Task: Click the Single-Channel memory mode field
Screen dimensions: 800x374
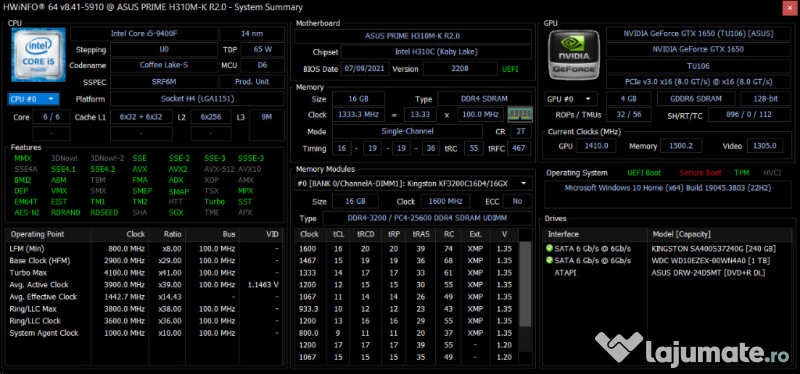Action: [407, 132]
